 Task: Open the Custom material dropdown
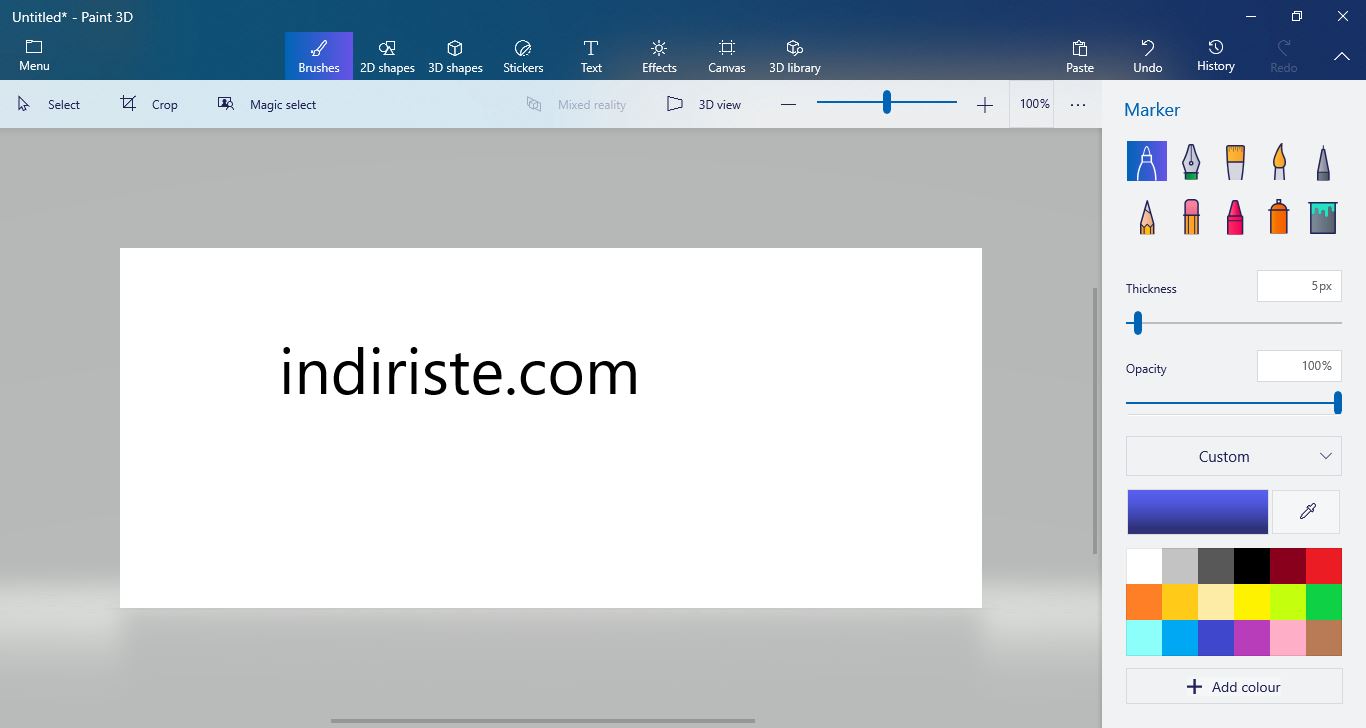coord(1234,456)
